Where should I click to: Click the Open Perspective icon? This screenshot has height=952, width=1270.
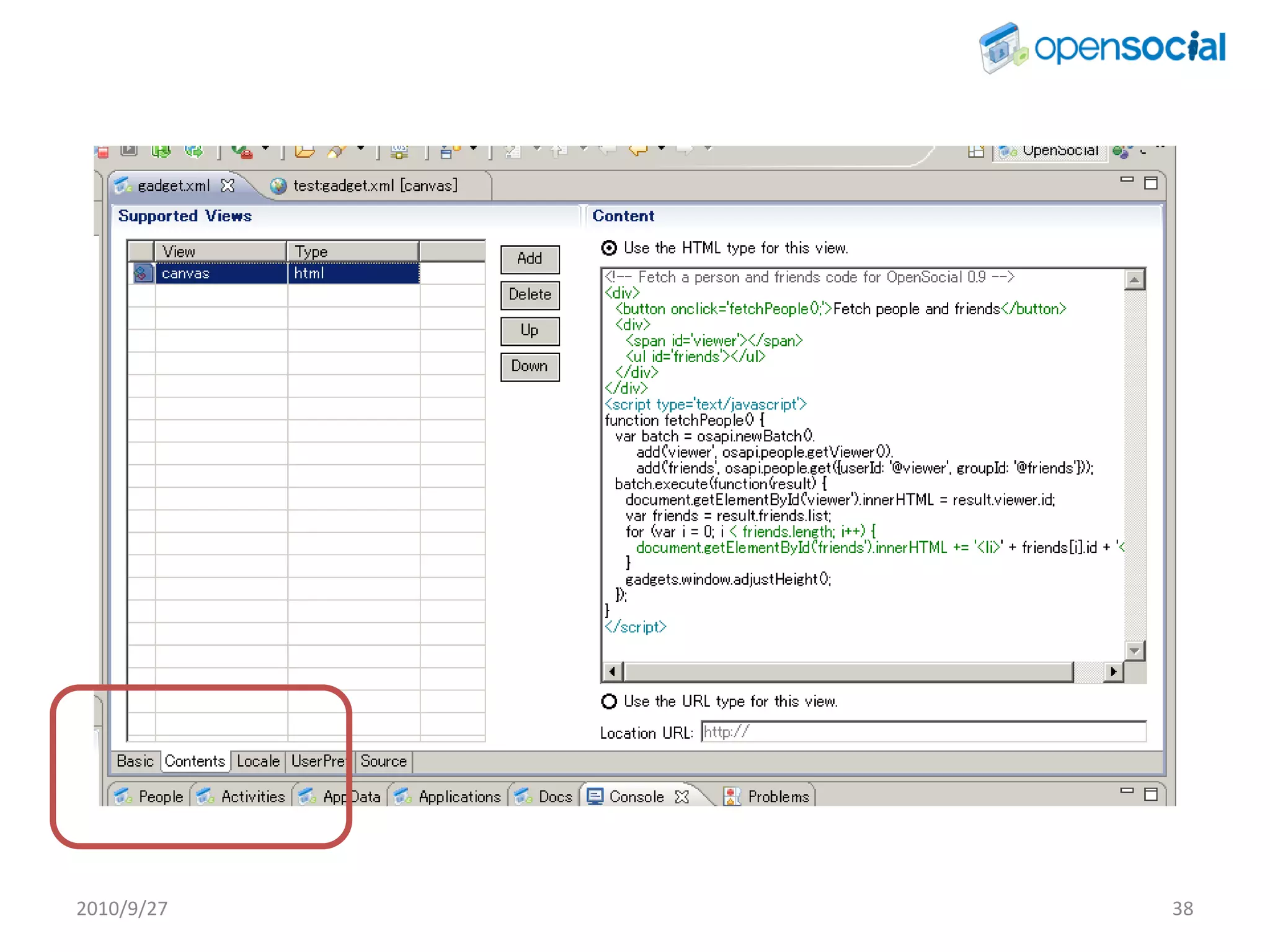click(975, 151)
